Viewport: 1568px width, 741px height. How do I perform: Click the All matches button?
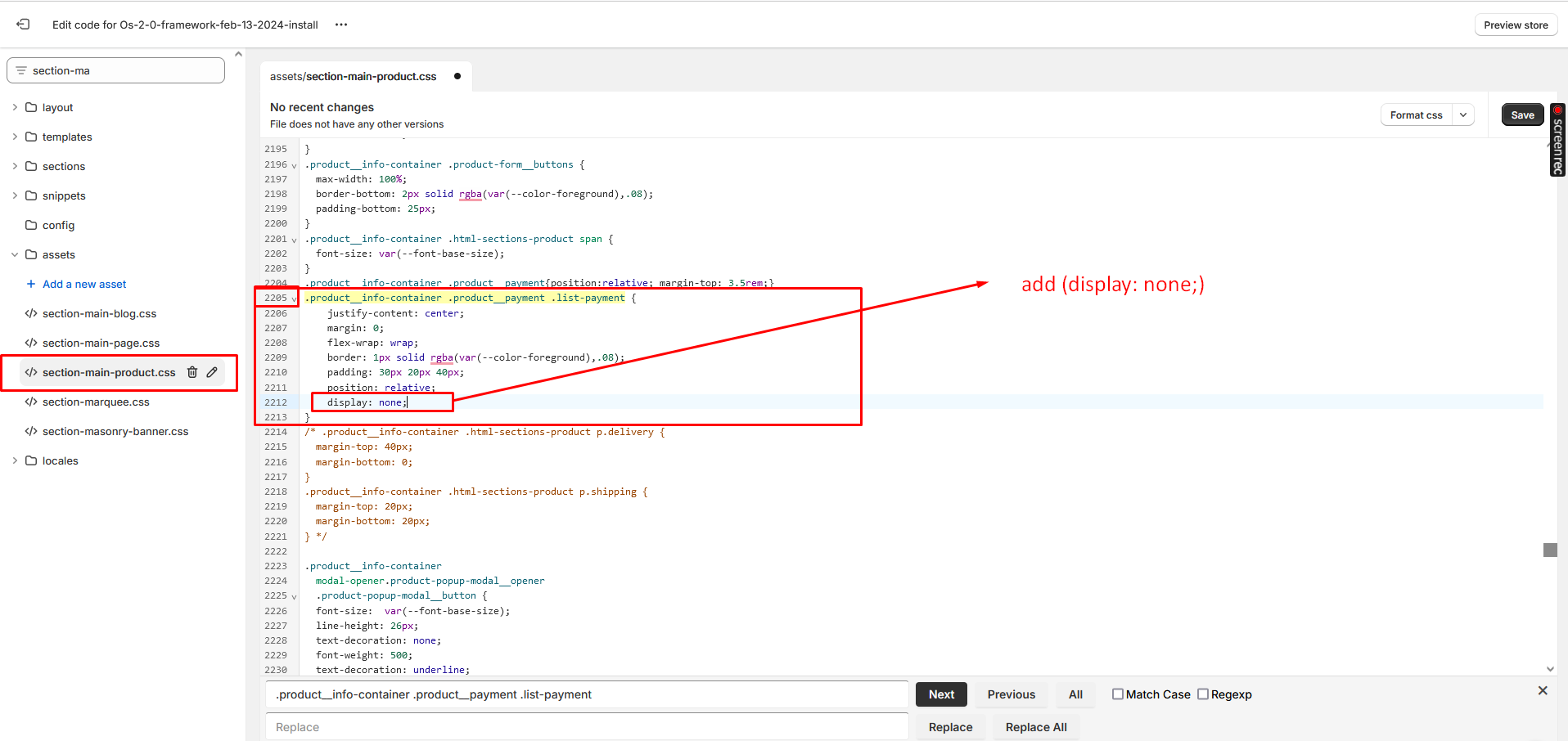(1075, 694)
